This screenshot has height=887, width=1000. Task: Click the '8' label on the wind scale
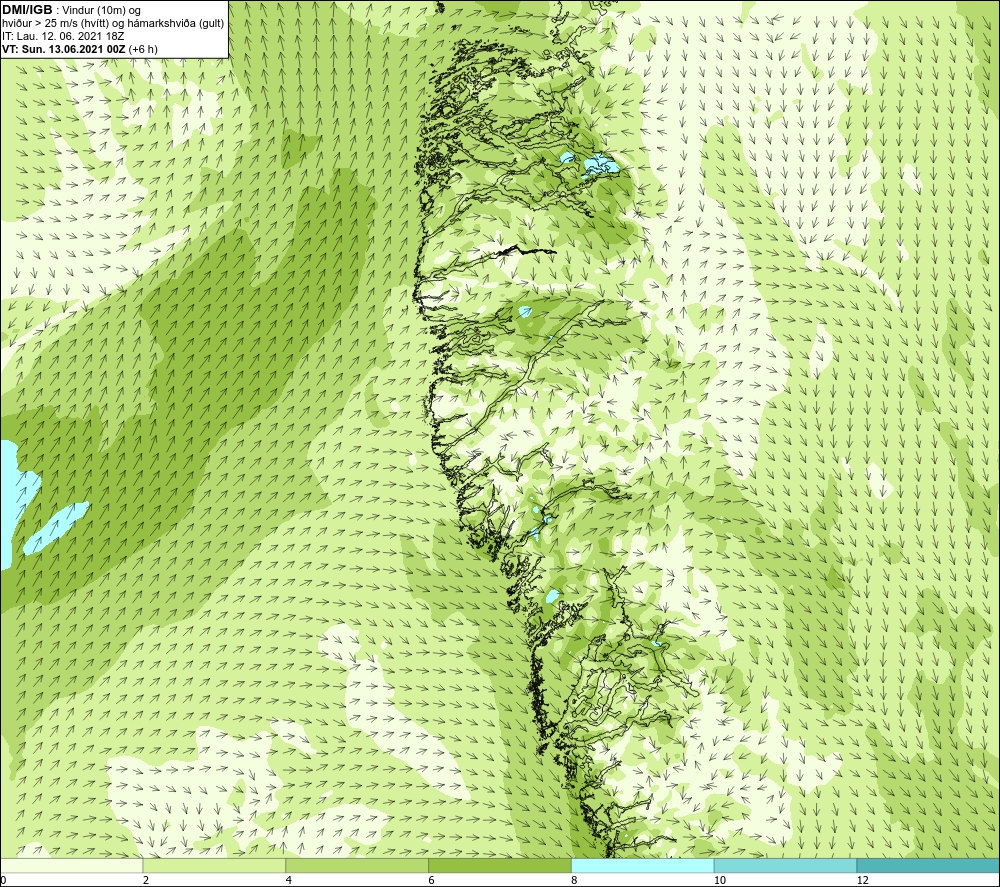[x=575, y=881]
